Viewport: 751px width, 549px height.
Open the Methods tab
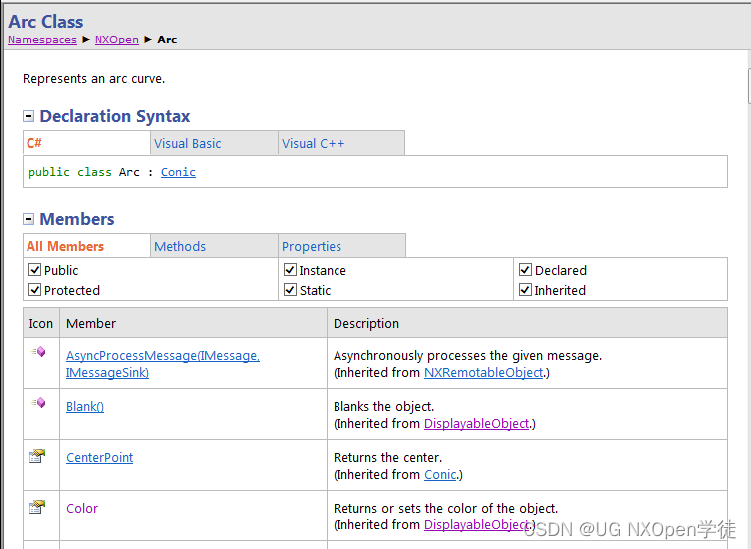[180, 247]
